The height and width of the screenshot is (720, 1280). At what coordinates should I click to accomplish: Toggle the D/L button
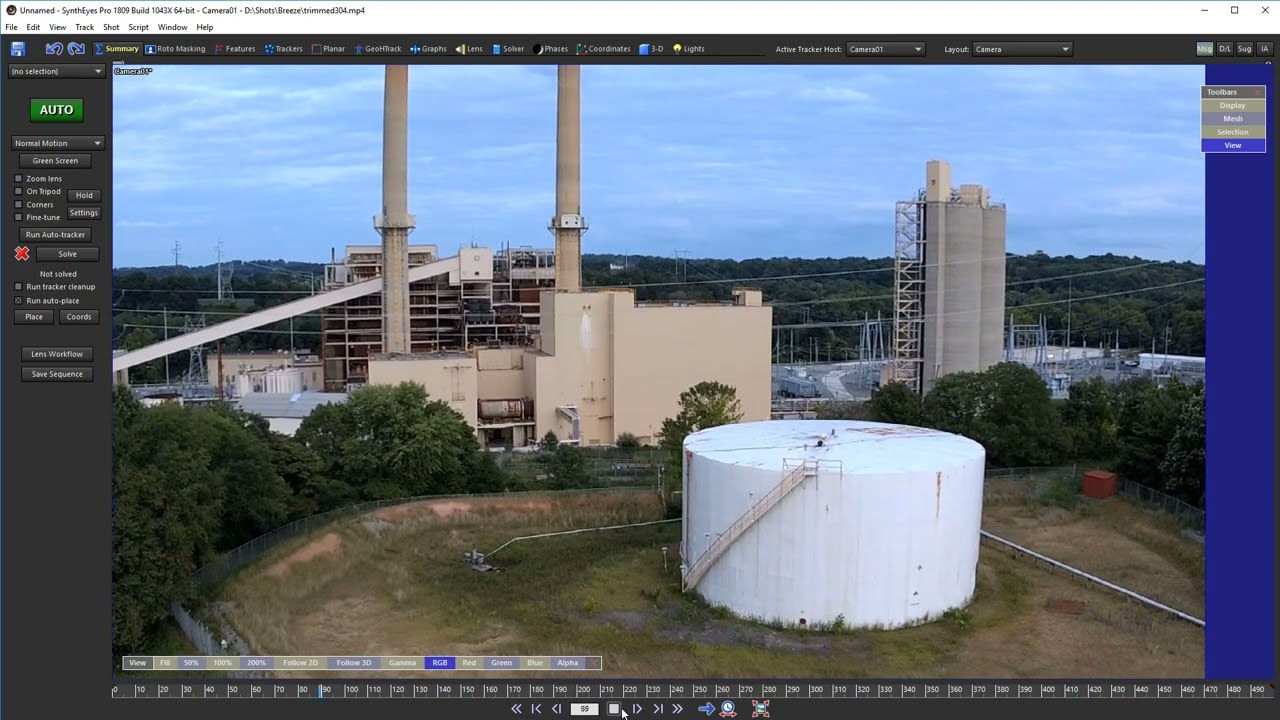tap(1224, 48)
